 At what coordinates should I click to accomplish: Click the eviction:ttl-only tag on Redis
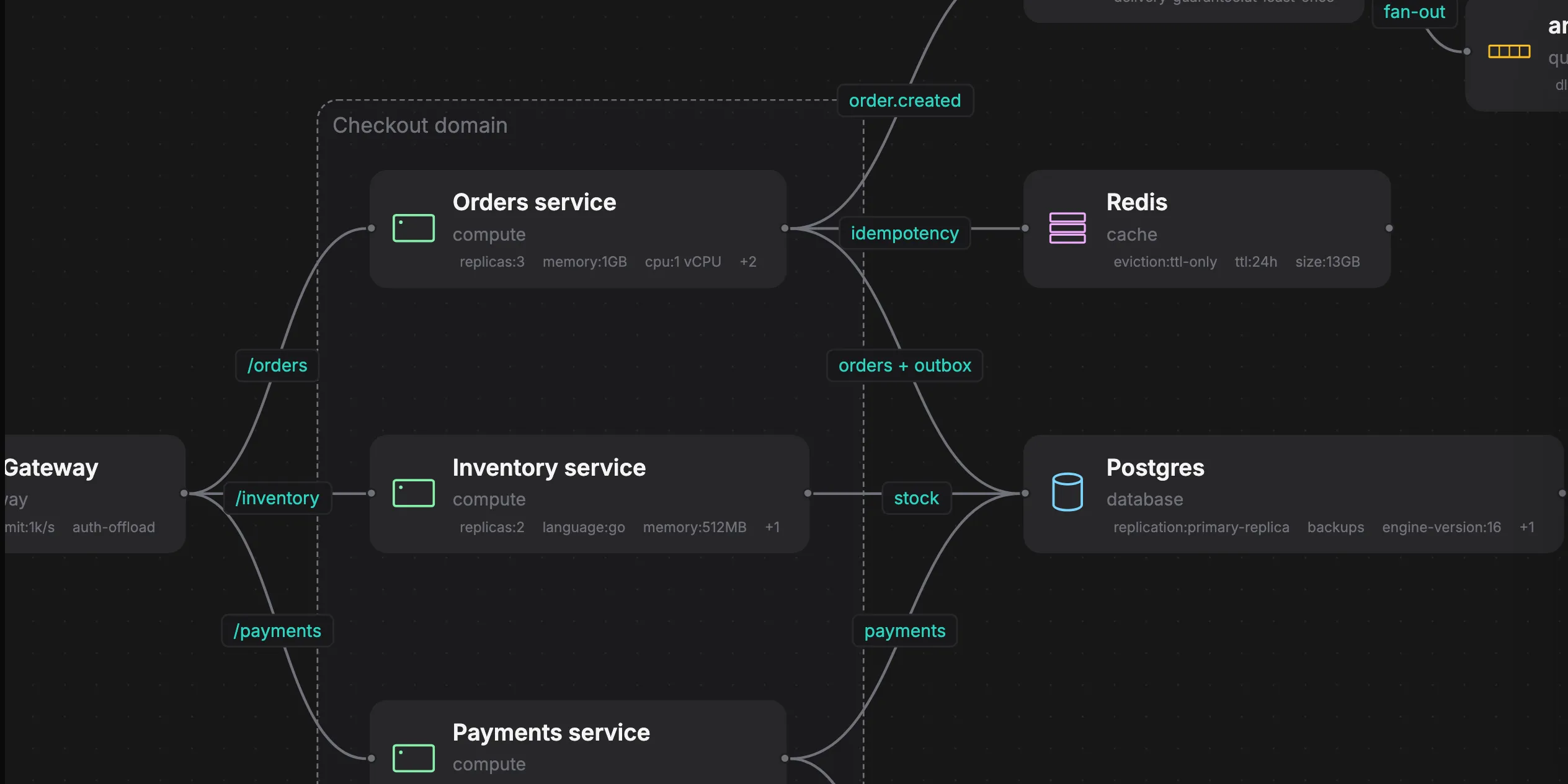[1165, 262]
